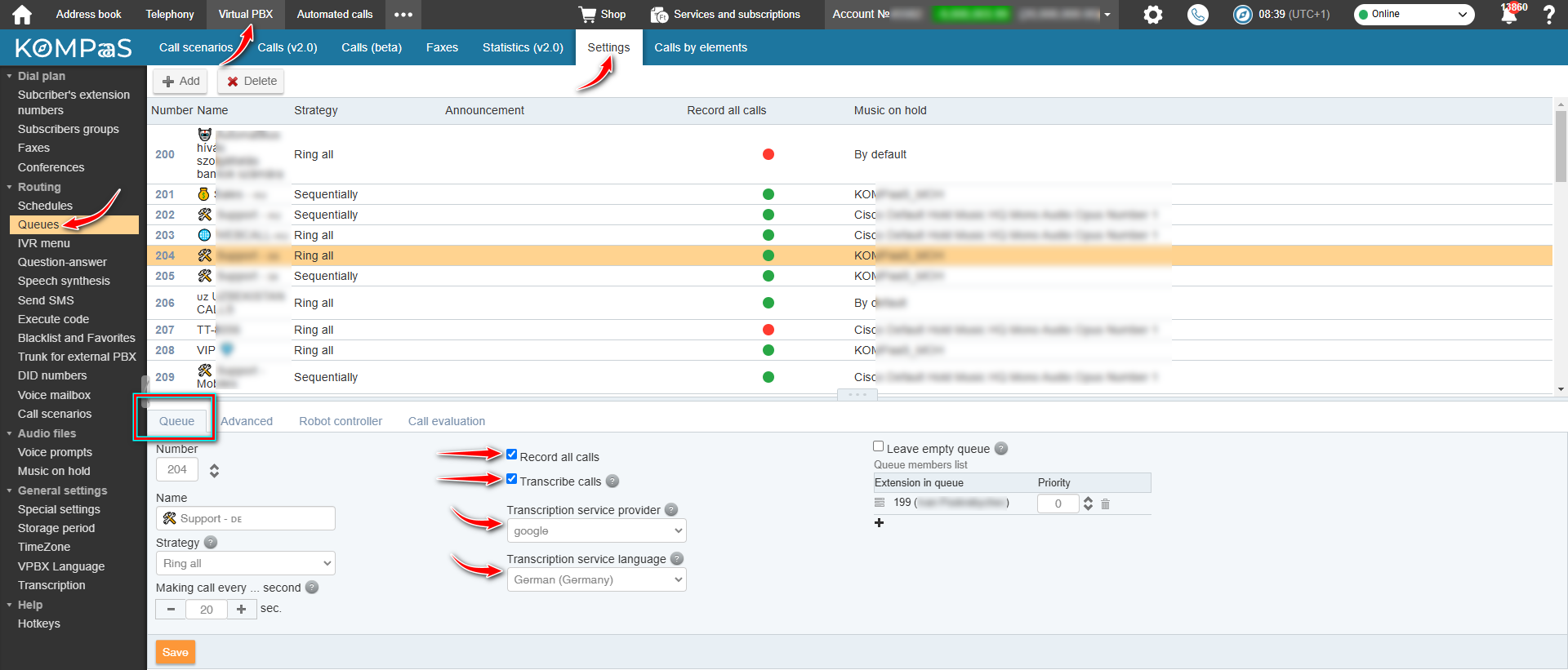Image resolution: width=1568 pixels, height=670 pixels.
Task: Open the Online status dropdown
Action: point(1414,14)
